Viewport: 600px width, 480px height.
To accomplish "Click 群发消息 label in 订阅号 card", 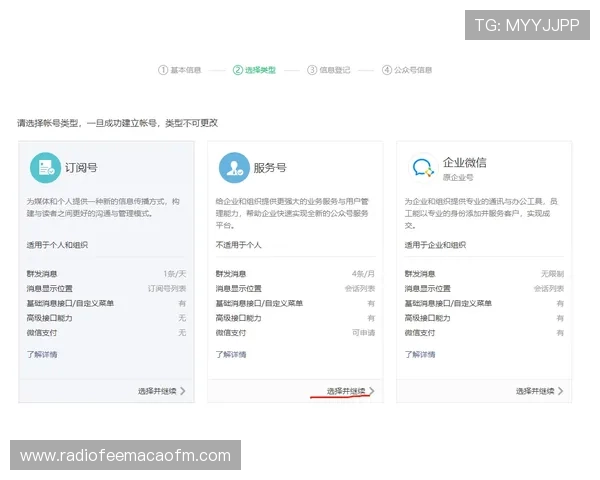I will coord(42,274).
